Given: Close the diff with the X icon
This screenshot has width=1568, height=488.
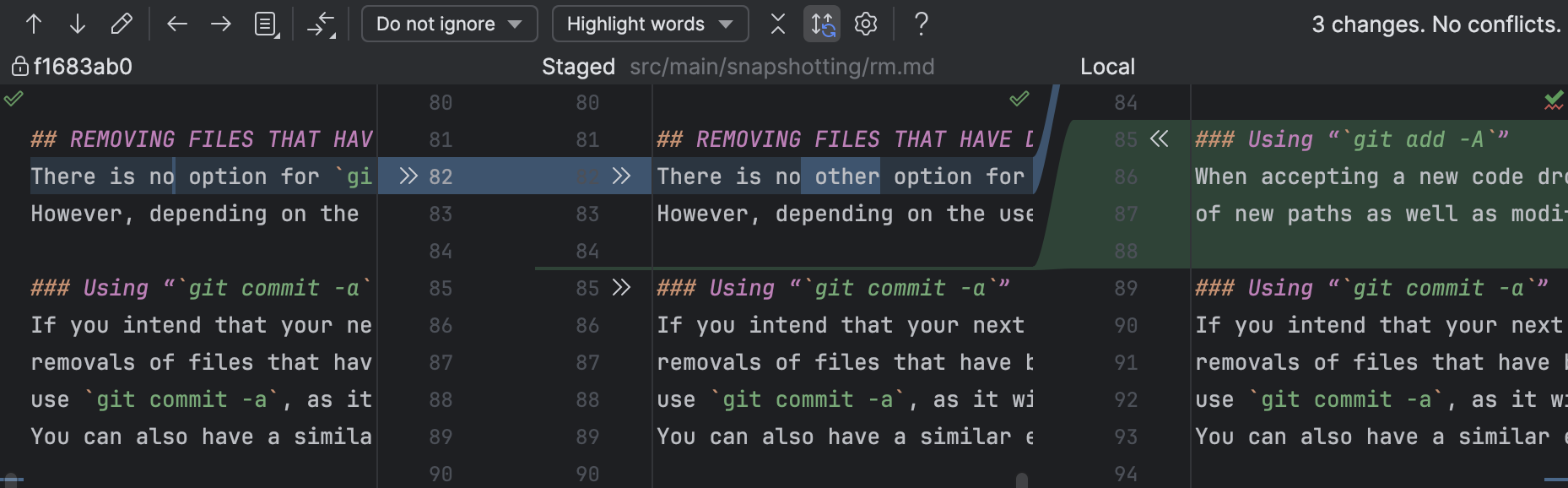Looking at the screenshot, I should (x=777, y=24).
